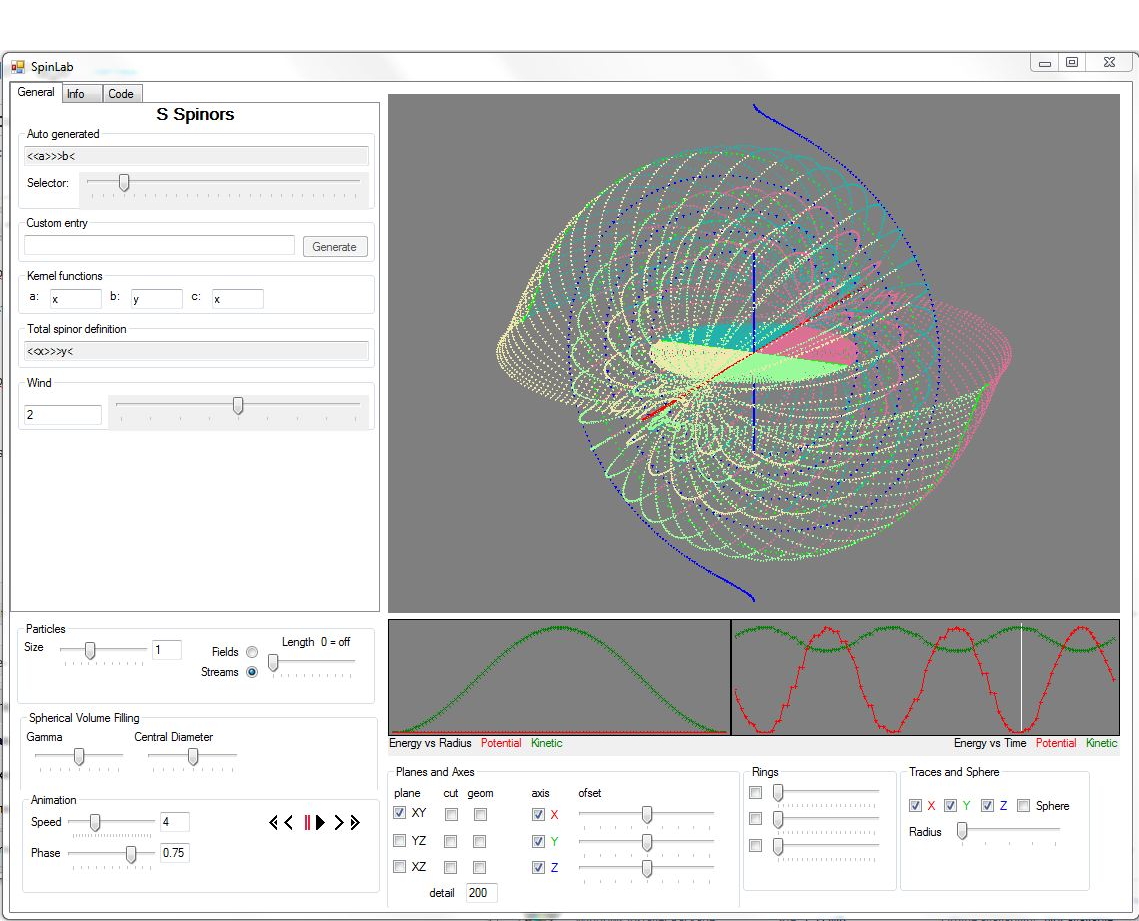Disable the Z axis checkbox
The width and height of the screenshot is (1139, 921).
click(x=539, y=868)
